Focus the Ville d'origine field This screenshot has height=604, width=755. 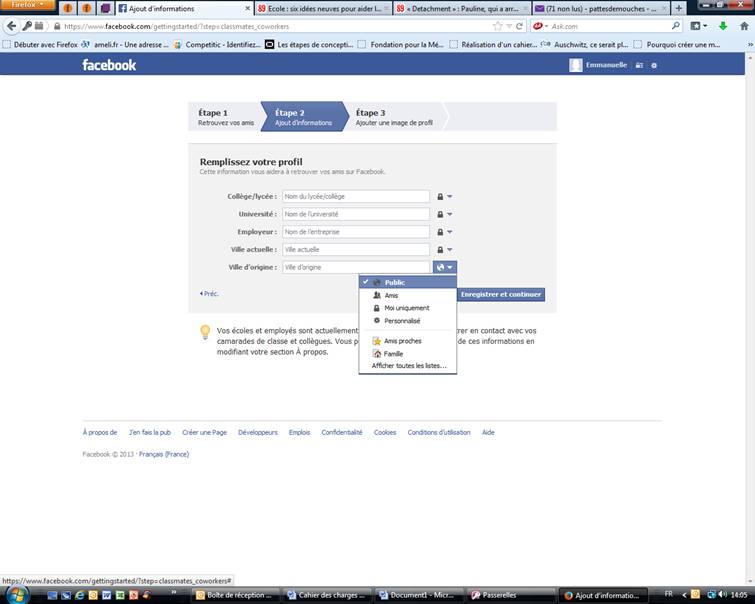pos(356,267)
